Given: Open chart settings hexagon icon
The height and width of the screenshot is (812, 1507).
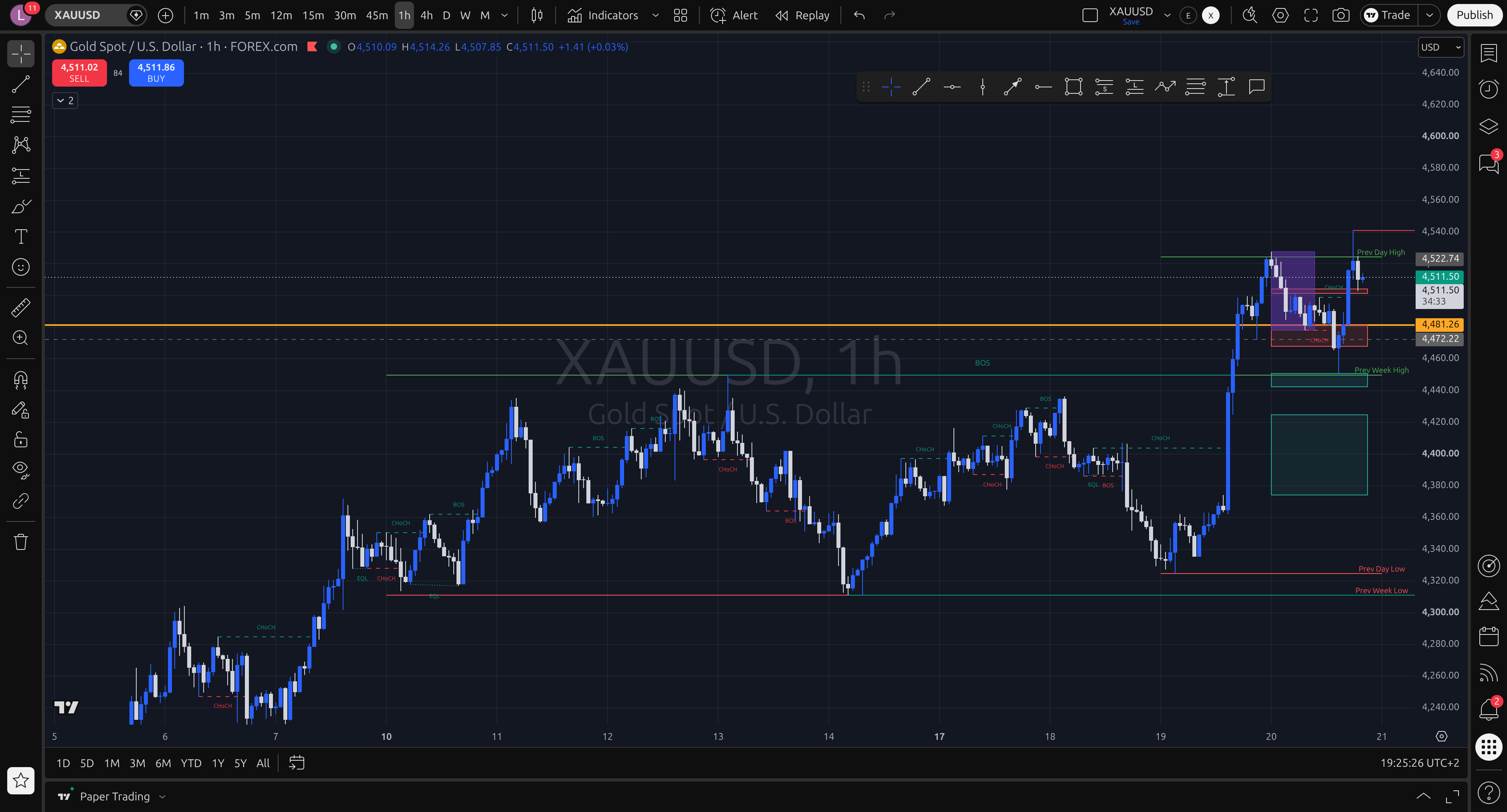Looking at the screenshot, I should 1281,15.
